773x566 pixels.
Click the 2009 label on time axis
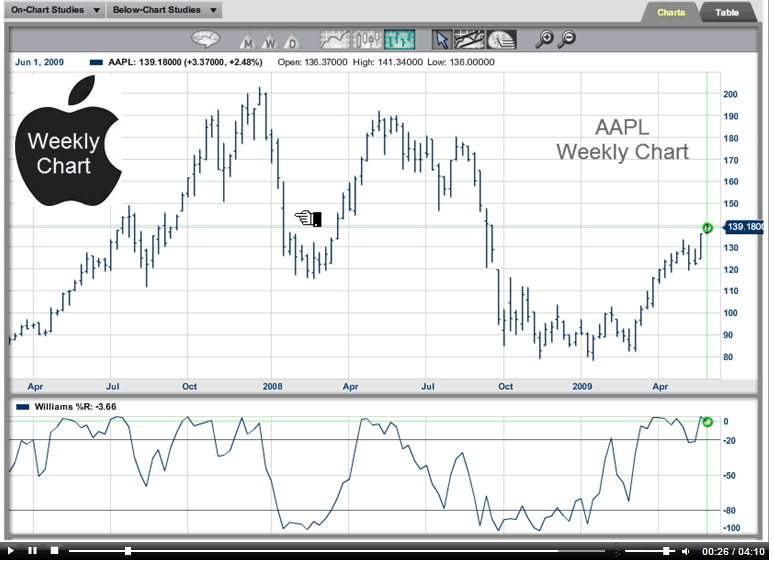coord(582,386)
